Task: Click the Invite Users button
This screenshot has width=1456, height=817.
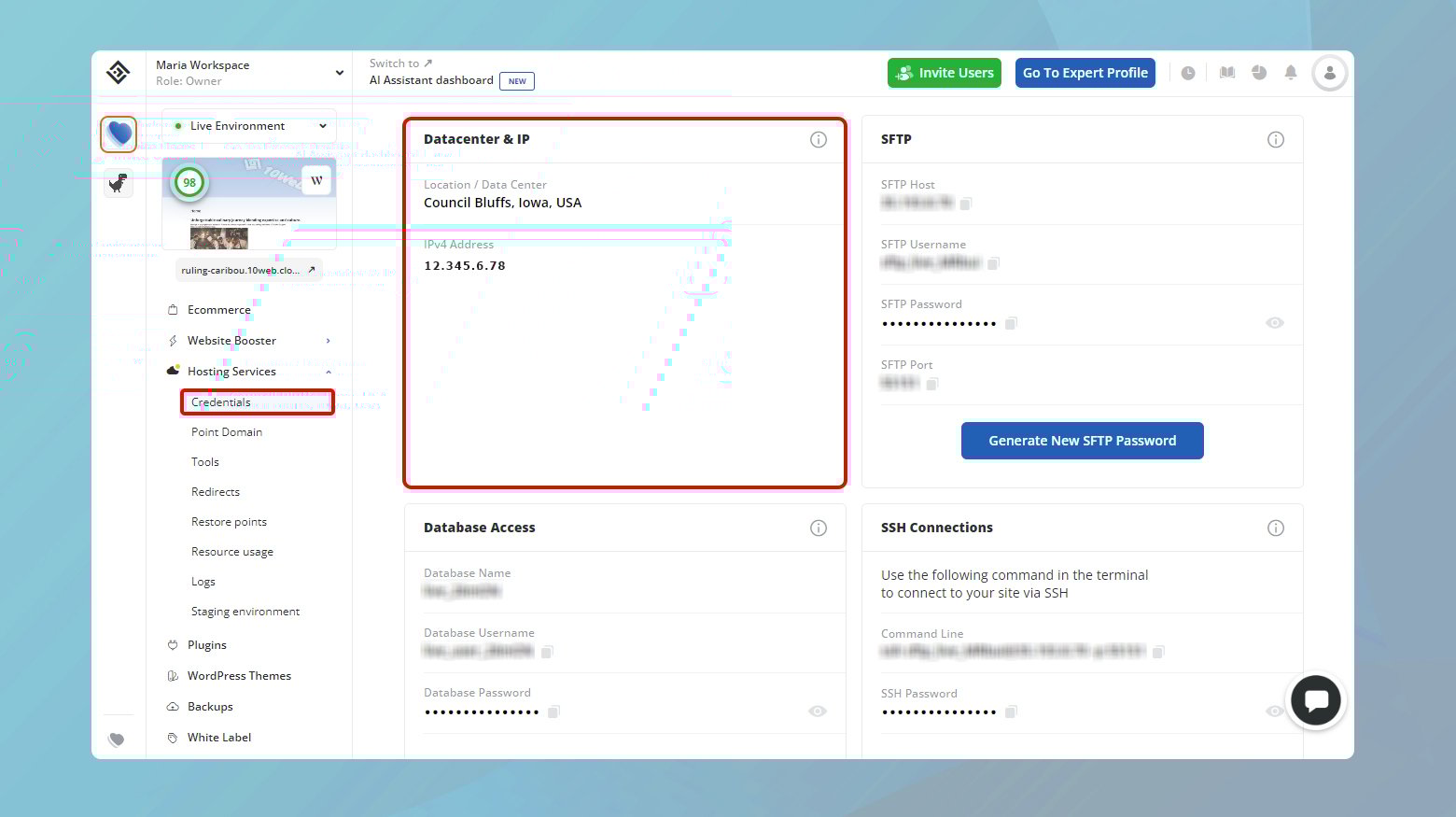Action: click(945, 73)
